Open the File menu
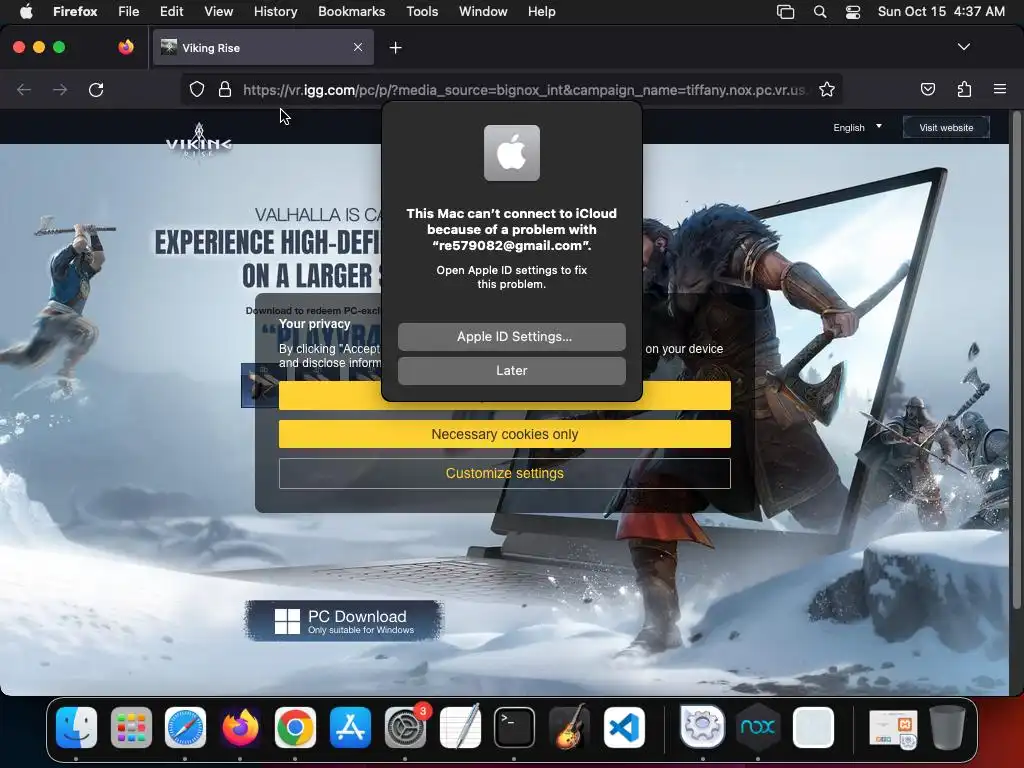Image resolution: width=1024 pixels, height=768 pixels. (x=129, y=11)
